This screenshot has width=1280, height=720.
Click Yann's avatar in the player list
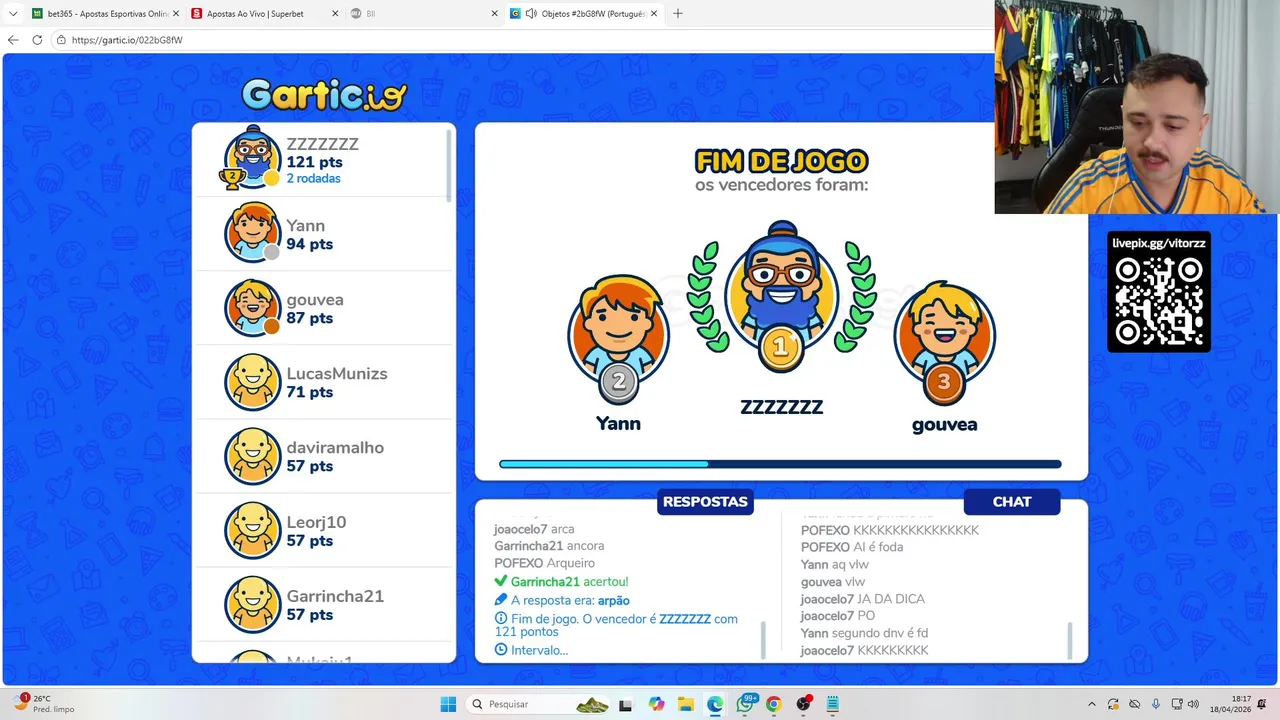point(252,232)
